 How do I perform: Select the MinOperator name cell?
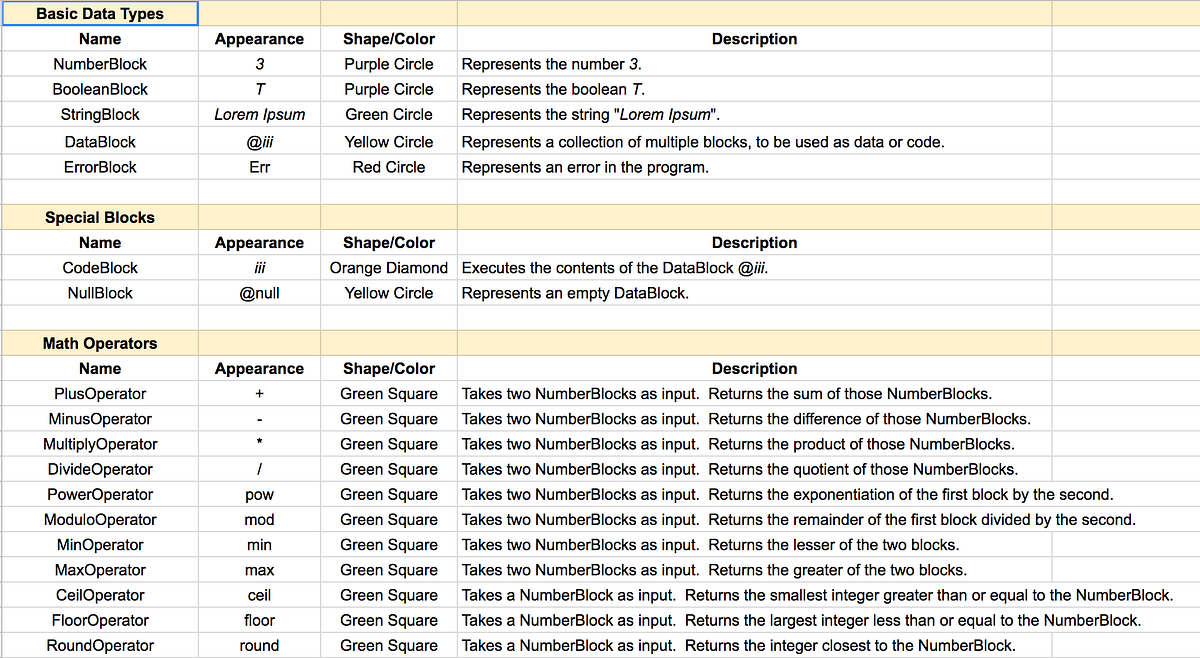(99, 544)
